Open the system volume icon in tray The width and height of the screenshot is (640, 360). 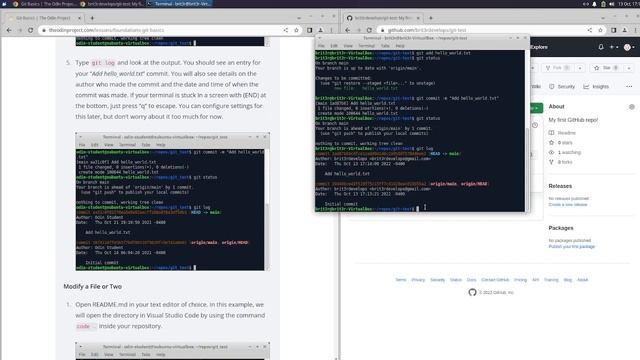click(611, 4)
